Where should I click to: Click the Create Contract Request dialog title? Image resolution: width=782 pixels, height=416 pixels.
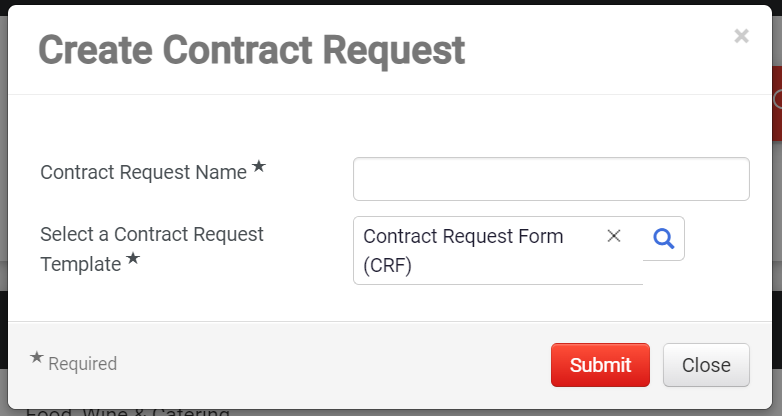[251, 50]
